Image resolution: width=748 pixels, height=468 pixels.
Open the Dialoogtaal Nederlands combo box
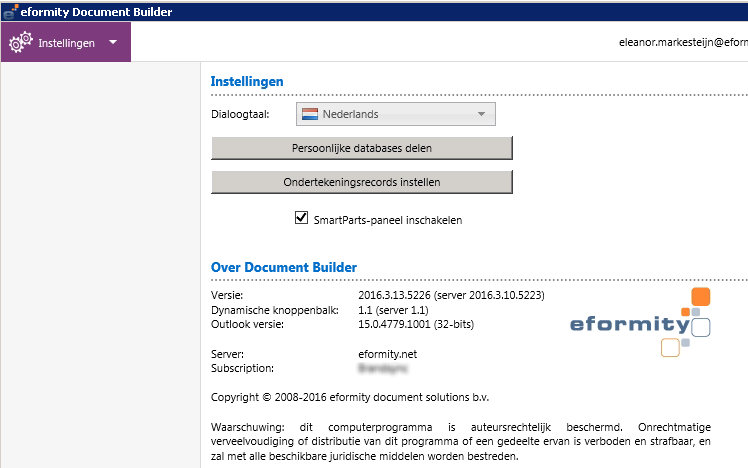tap(395, 114)
